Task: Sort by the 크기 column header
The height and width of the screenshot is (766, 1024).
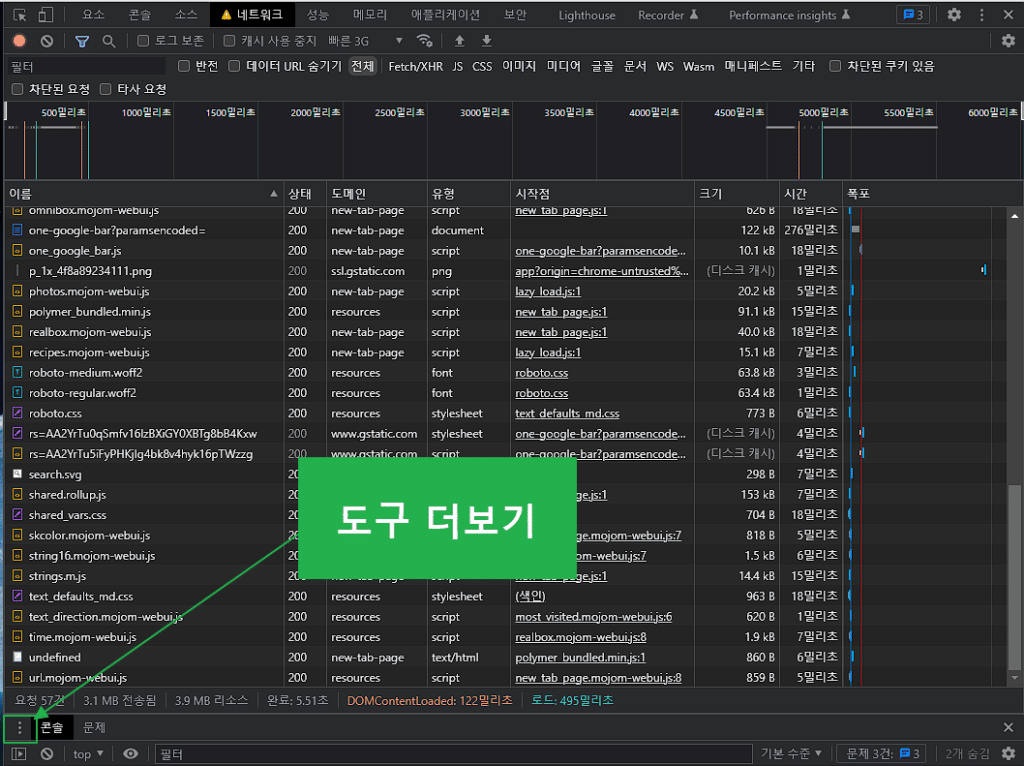Action: tap(737, 194)
